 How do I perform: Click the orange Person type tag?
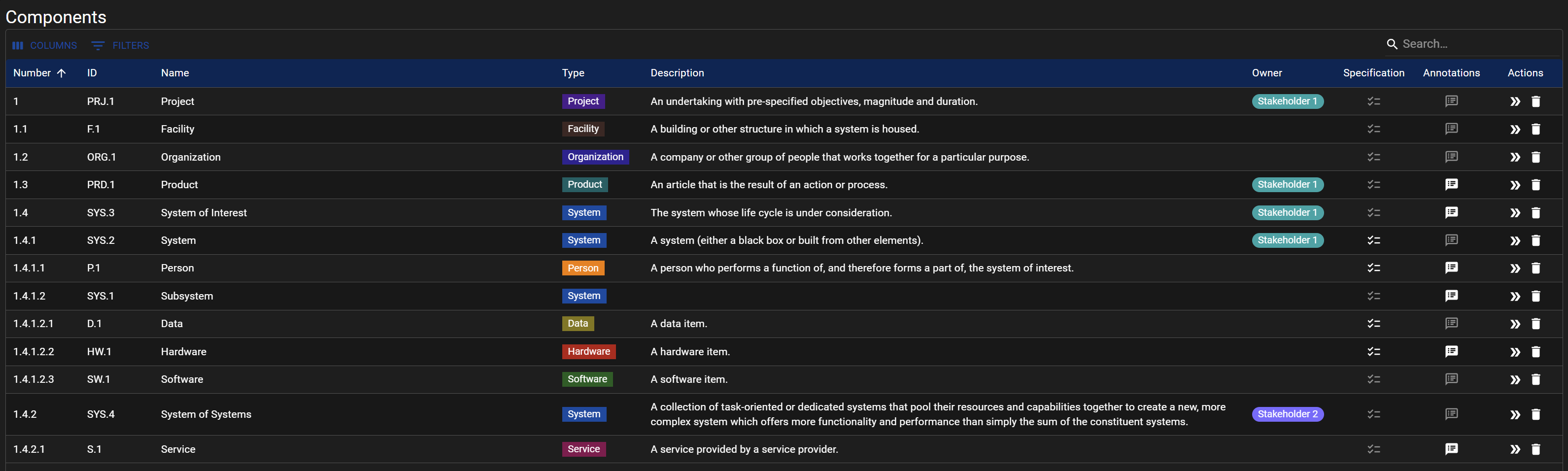point(583,268)
